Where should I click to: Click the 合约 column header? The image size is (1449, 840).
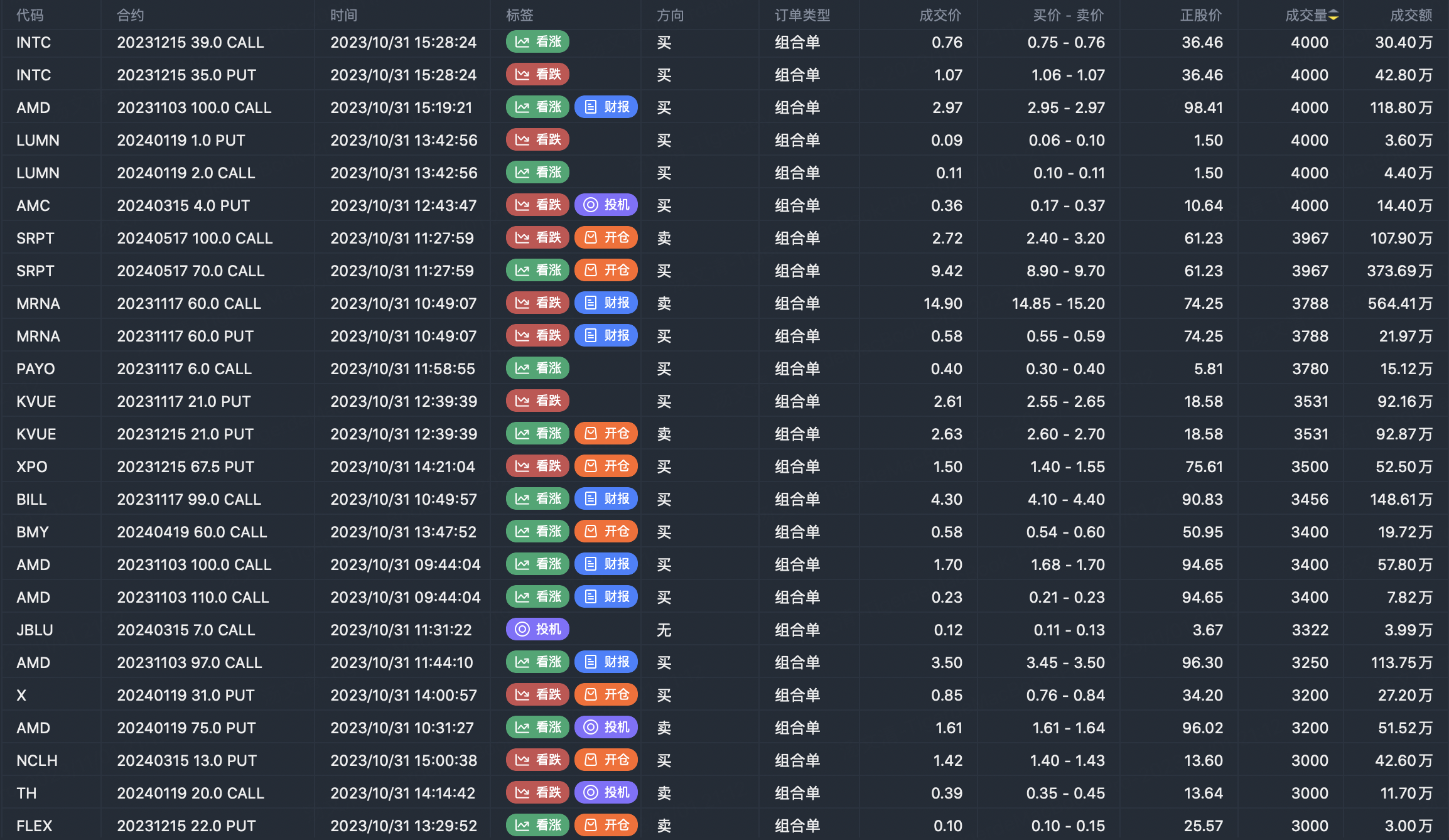point(131,15)
